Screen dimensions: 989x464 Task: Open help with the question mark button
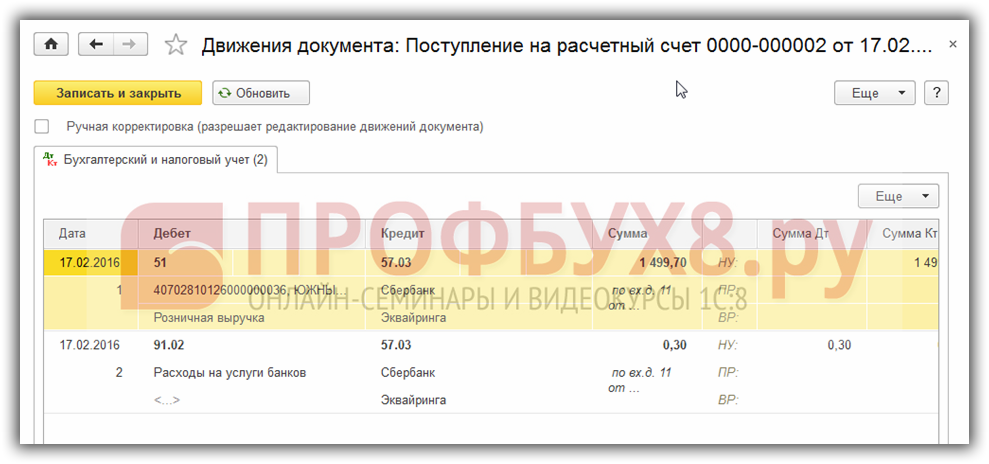pyautogui.click(x=937, y=93)
